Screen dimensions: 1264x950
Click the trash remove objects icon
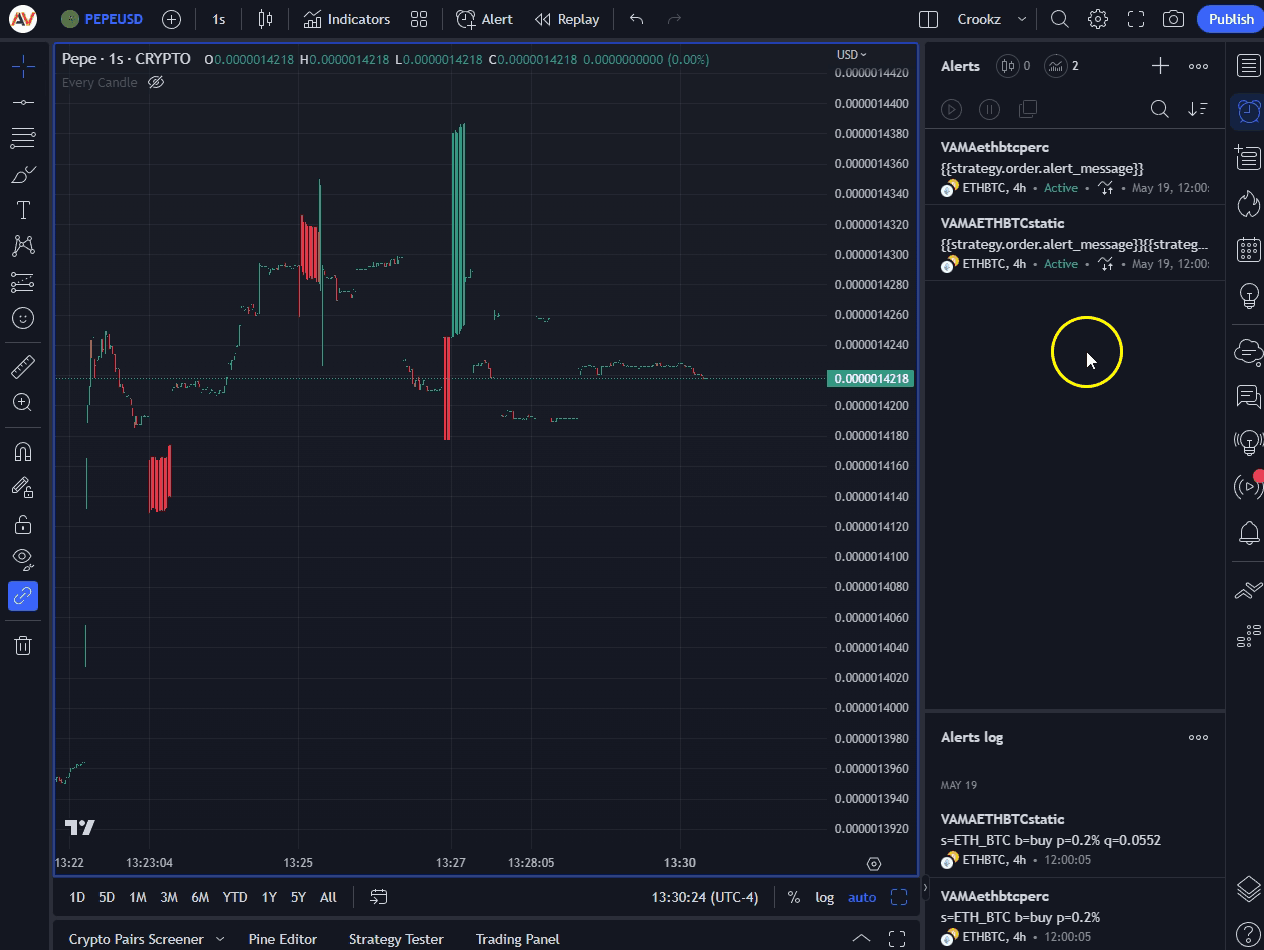(x=23, y=645)
